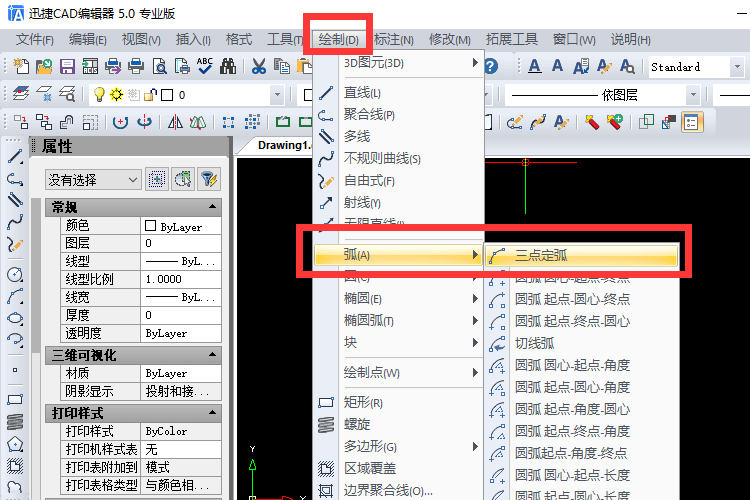The image size is (750, 500).
Task: Select 矩形(R) in the draw menu
Action: 398,402
